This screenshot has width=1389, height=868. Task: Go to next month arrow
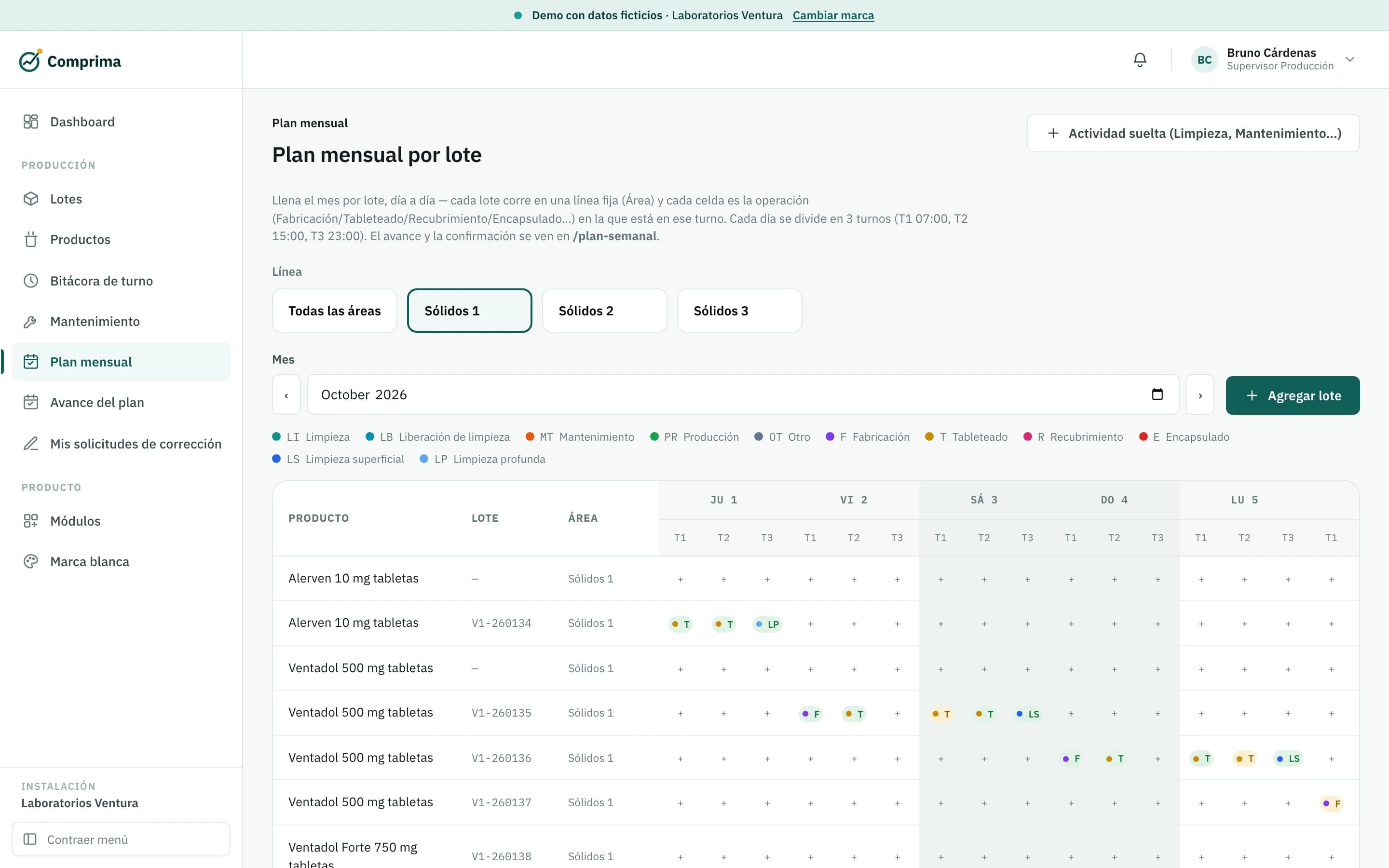point(1199,395)
